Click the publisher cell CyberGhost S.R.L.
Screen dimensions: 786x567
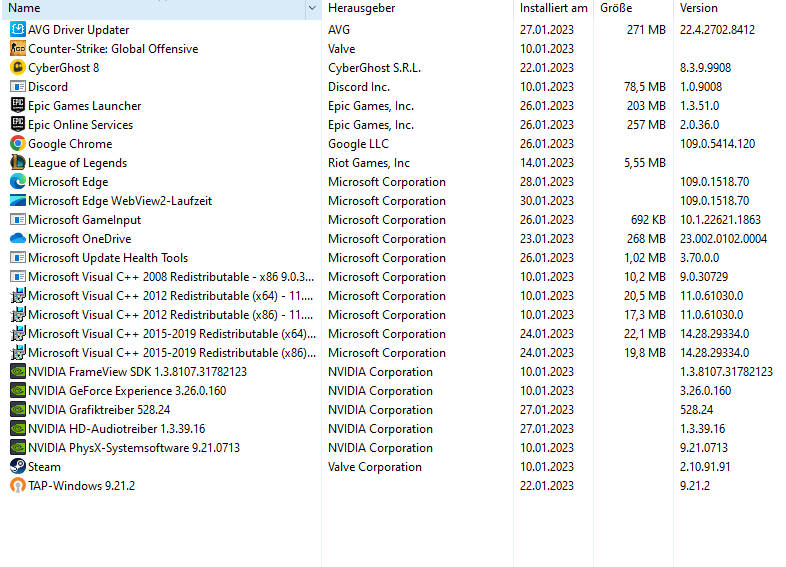coord(374,68)
